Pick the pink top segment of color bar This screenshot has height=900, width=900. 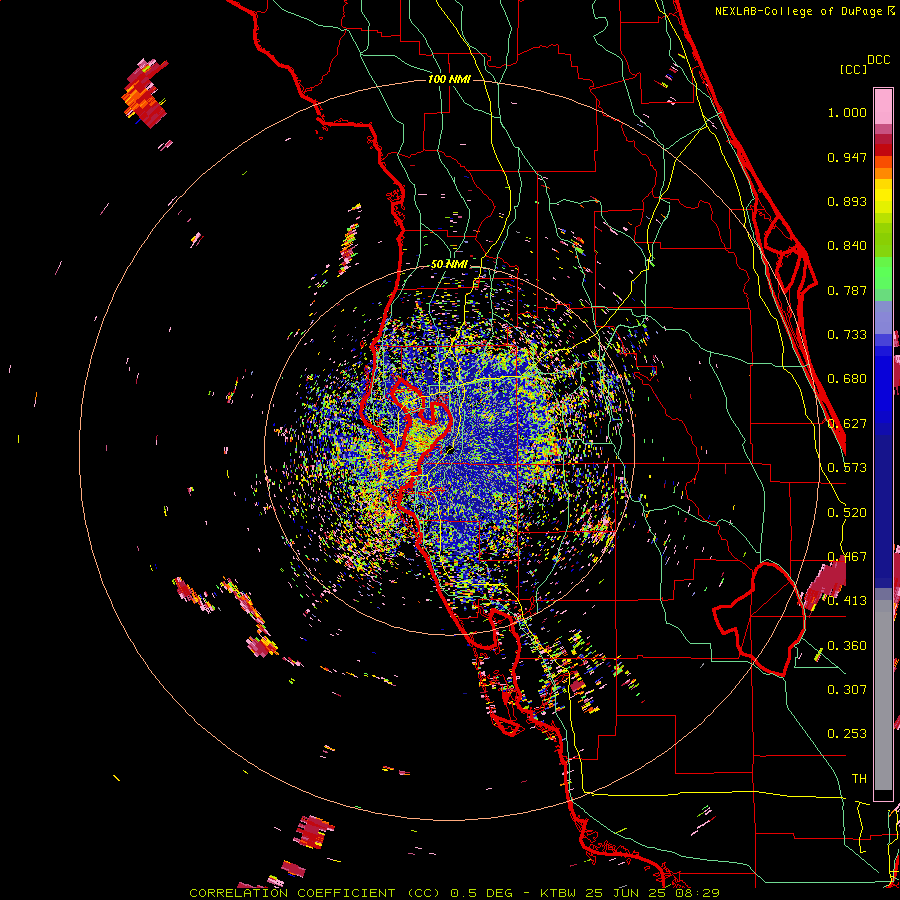click(883, 106)
